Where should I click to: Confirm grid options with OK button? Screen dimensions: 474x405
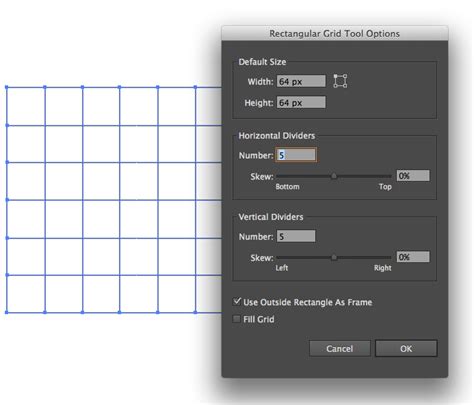click(406, 349)
